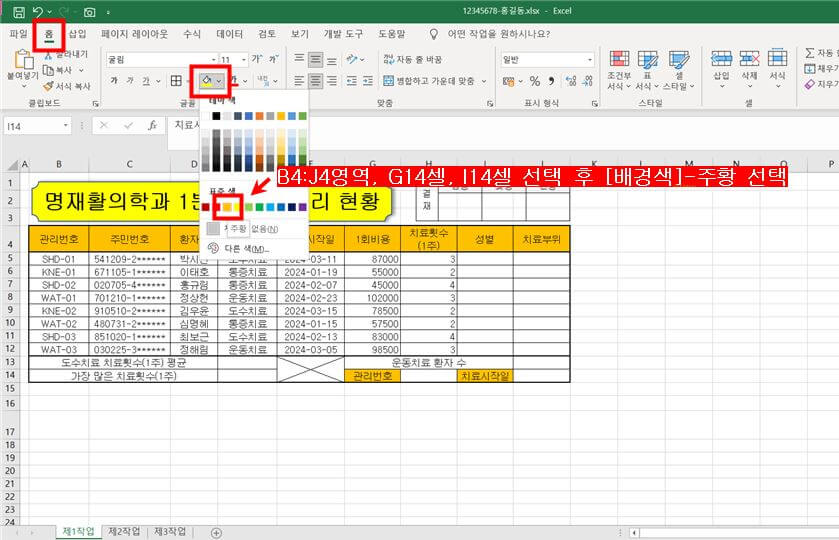
Task: Align text to top of cell
Action: pyautogui.click(x=299, y=59)
